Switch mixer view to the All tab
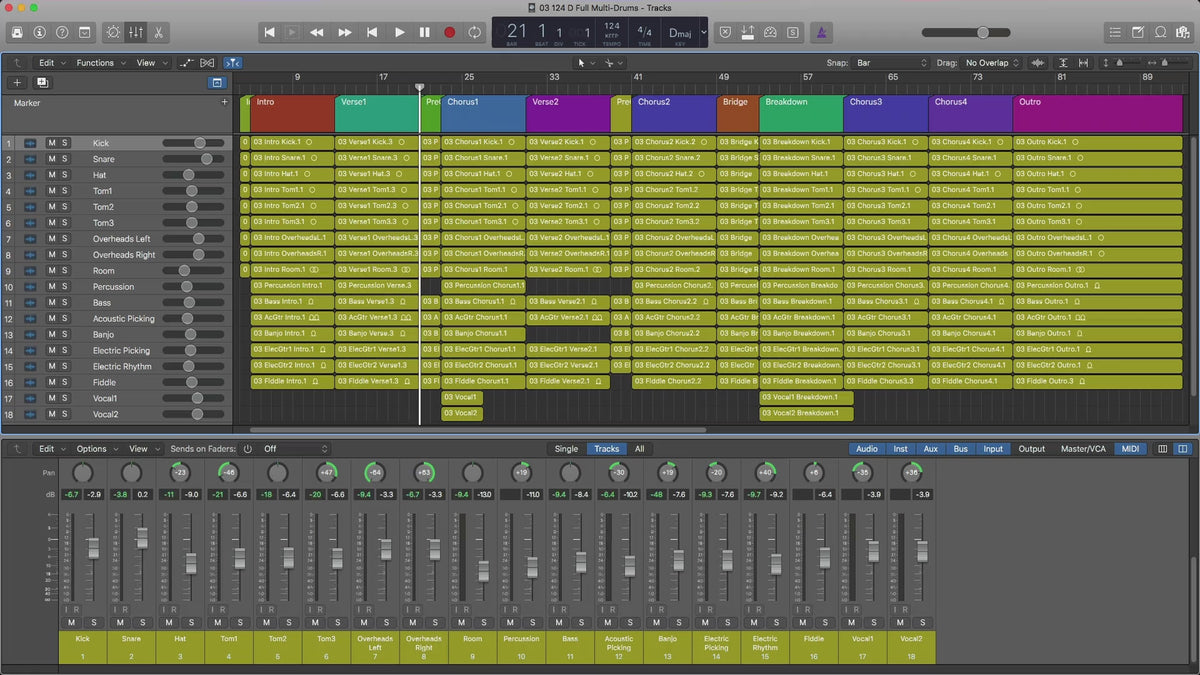Image resolution: width=1200 pixels, height=675 pixels. (639, 449)
